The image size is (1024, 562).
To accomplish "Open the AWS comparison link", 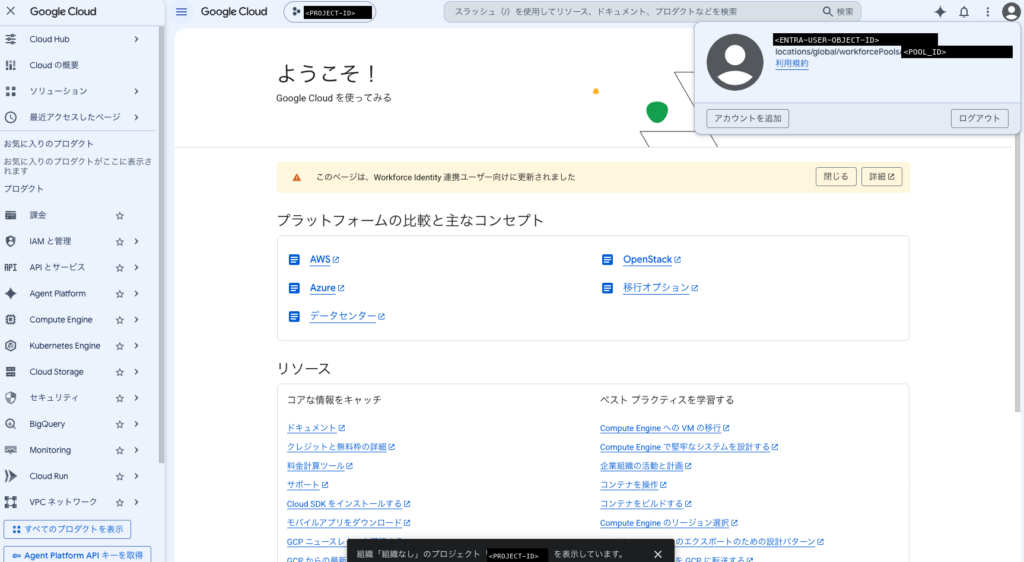I will click(x=324, y=260).
